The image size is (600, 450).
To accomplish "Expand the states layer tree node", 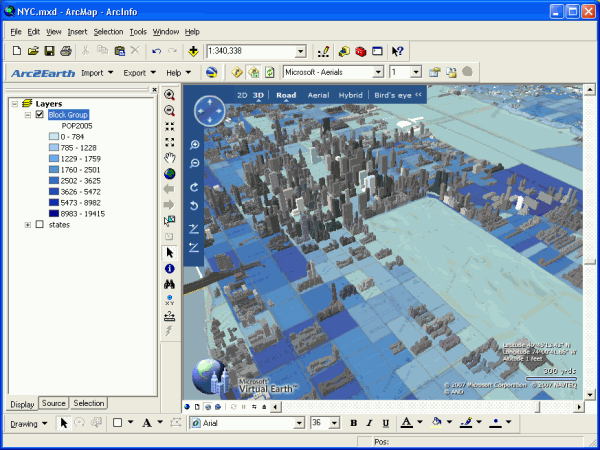I will click(28, 225).
